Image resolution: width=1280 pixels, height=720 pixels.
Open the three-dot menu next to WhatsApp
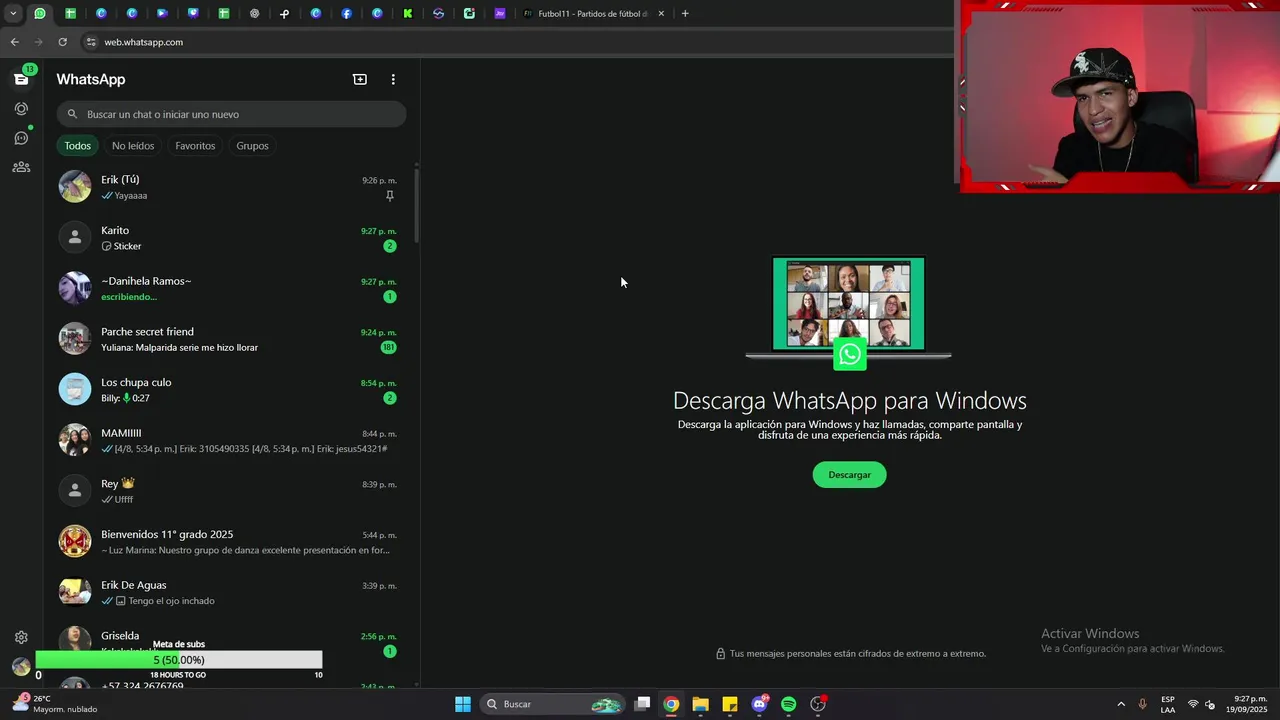pyautogui.click(x=393, y=79)
